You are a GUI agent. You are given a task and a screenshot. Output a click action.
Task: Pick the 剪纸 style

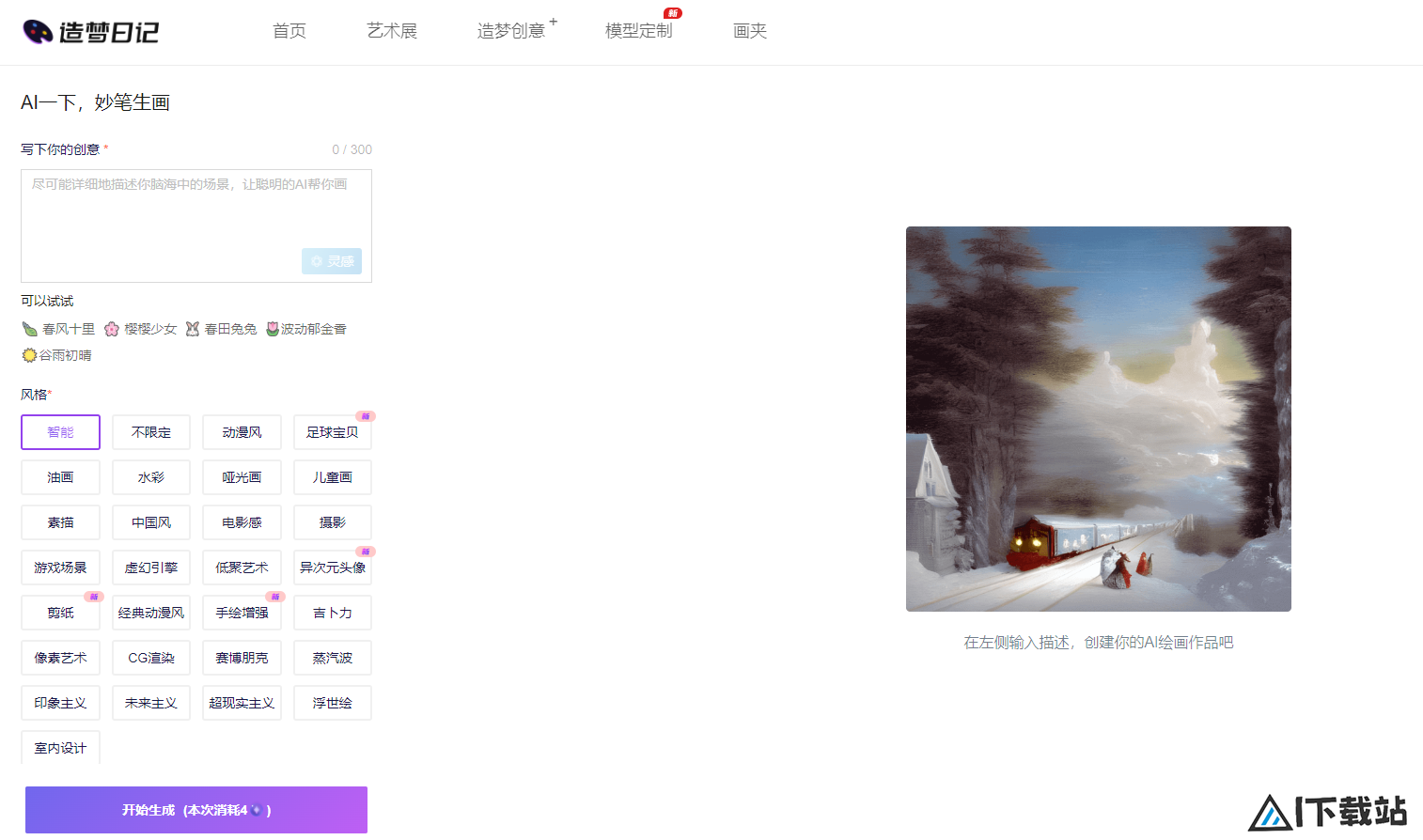[60, 613]
